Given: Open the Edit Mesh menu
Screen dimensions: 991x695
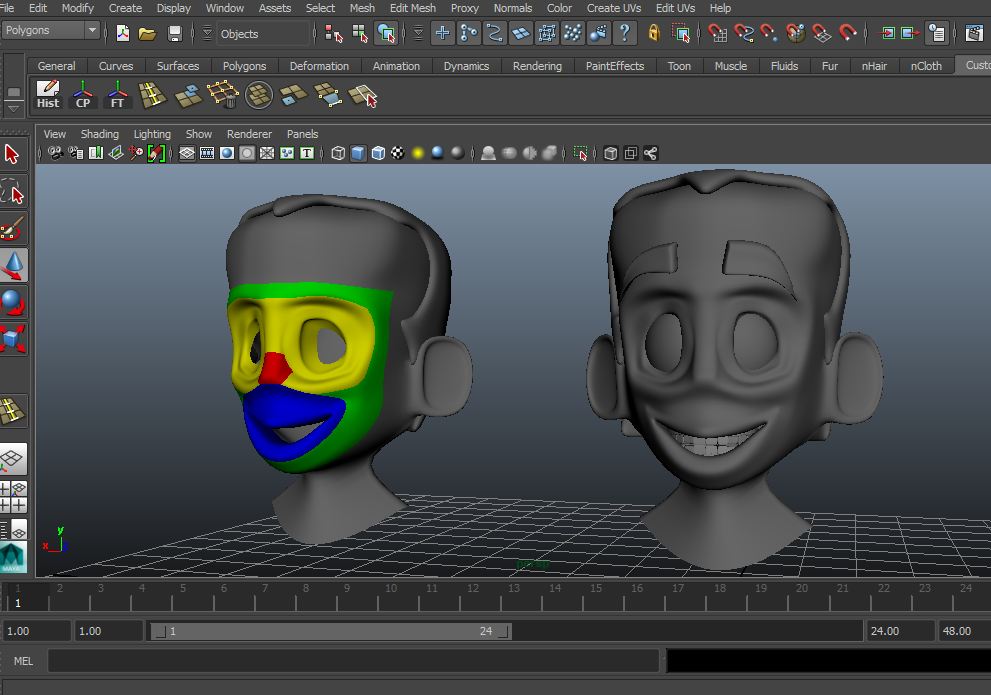Looking at the screenshot, I should tap(412, 8).
